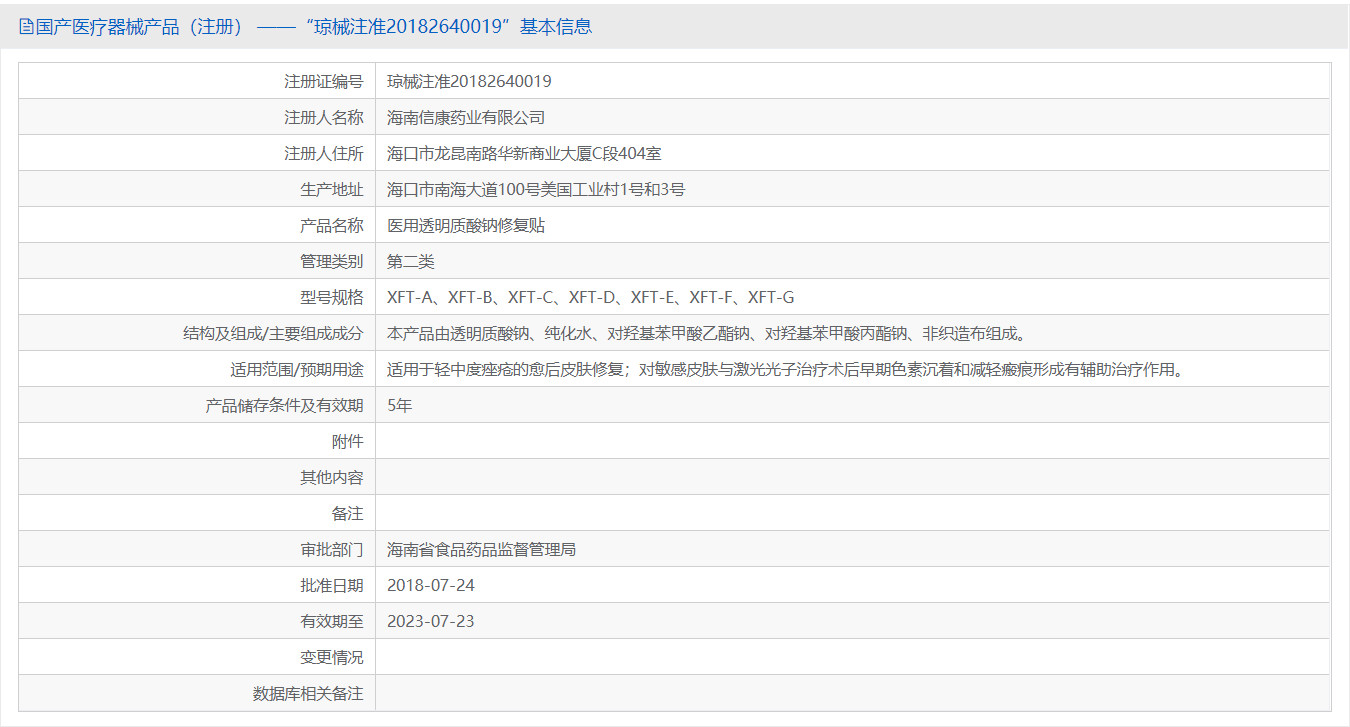This screenshot has height=727, width=1350.
Task: Click the registrant name 海南信康药业有限公司
Action: (466, 117)
